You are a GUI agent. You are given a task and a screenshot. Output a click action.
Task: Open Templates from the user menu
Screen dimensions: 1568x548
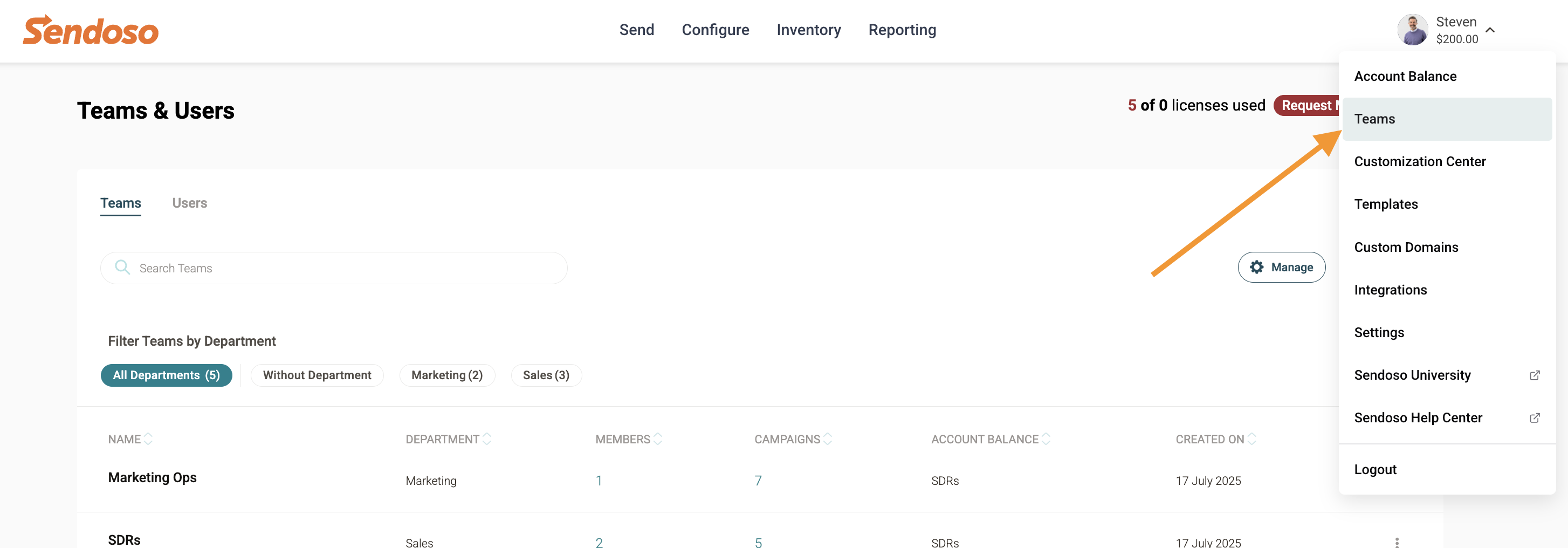pos(1447,204)
